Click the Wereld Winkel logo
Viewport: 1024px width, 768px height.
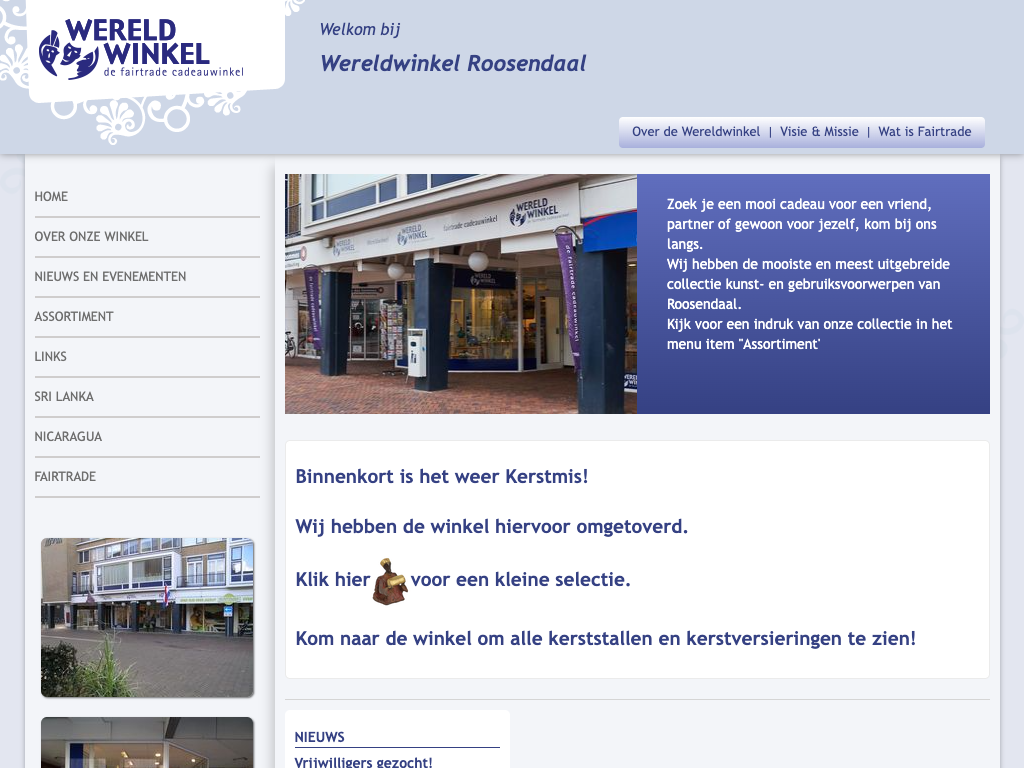click(140, 50)
